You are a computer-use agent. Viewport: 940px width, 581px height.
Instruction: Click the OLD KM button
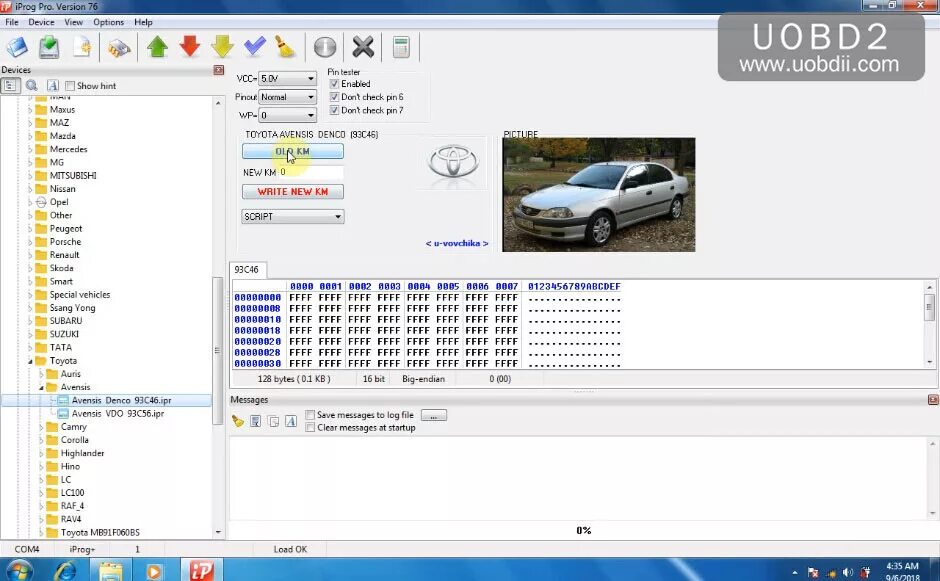coord(293,151)
